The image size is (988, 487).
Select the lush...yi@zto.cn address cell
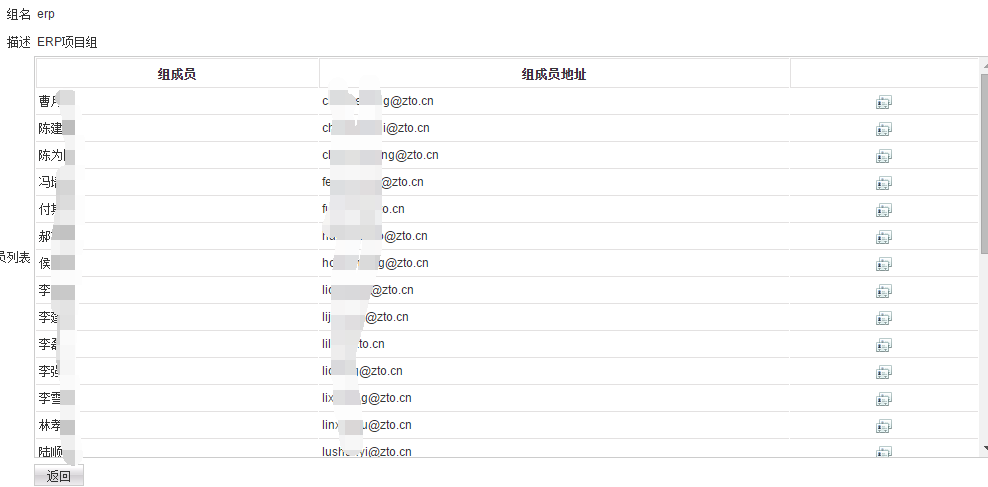pos(554,449)
